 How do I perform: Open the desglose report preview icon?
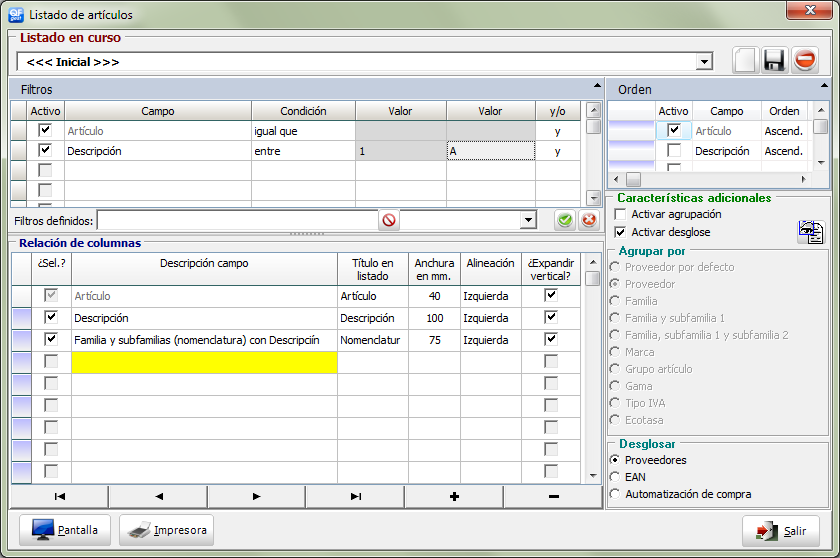click(811, 232)
